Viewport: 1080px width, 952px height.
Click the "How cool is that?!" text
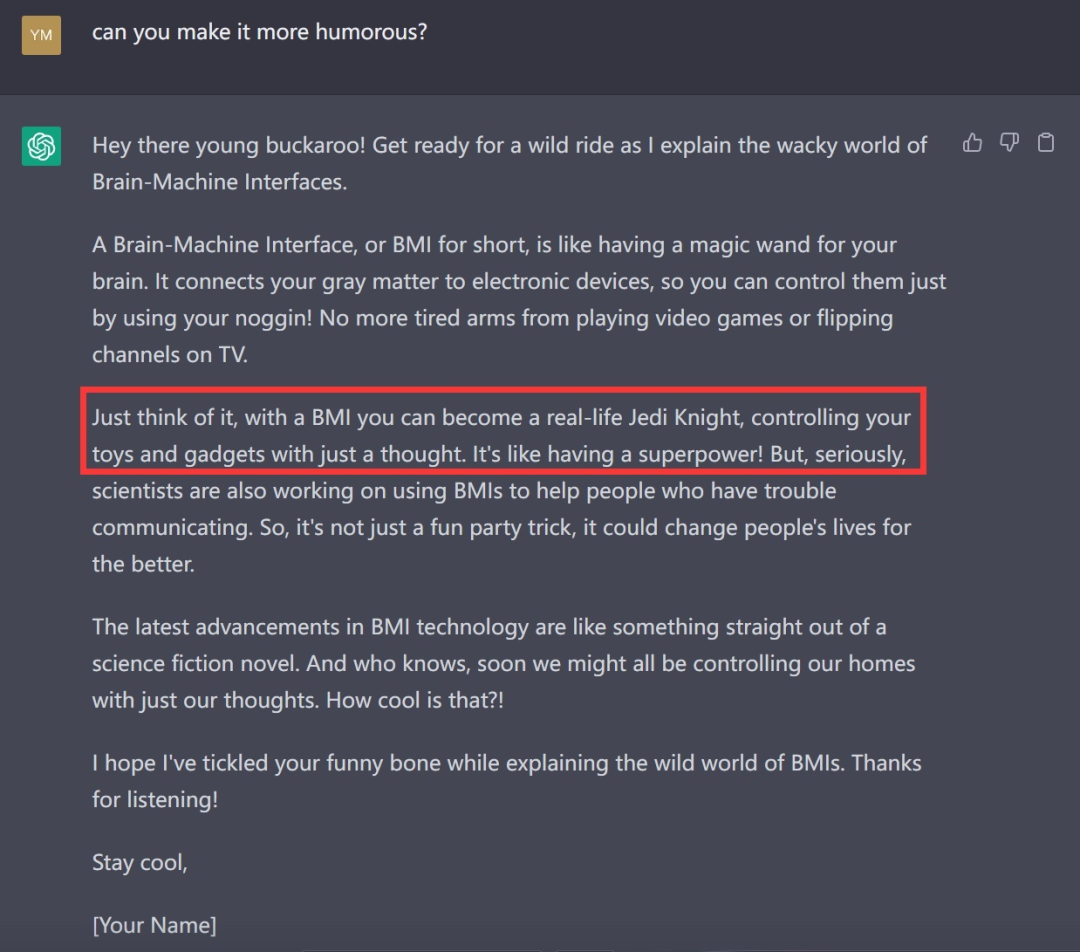tap(415, 699)
